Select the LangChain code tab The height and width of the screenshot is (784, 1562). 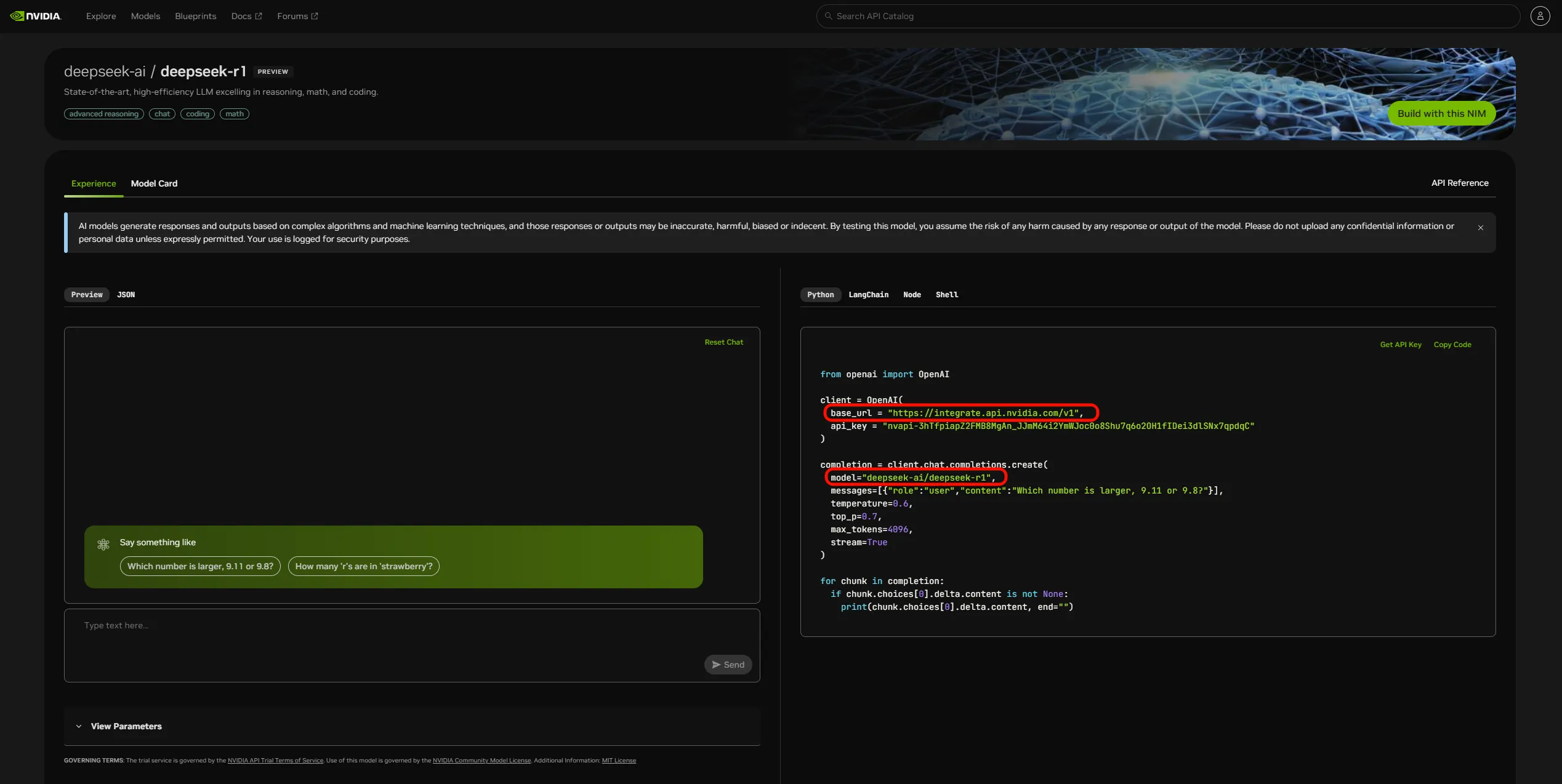(x=868, y=295)
